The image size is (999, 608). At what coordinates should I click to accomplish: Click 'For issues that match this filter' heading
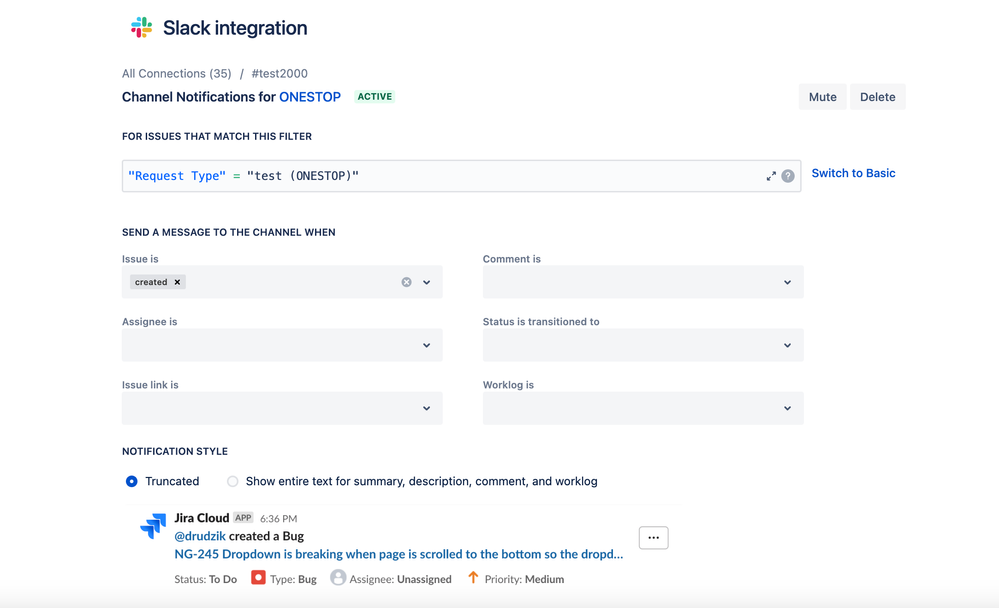click(x=217, y=136)
